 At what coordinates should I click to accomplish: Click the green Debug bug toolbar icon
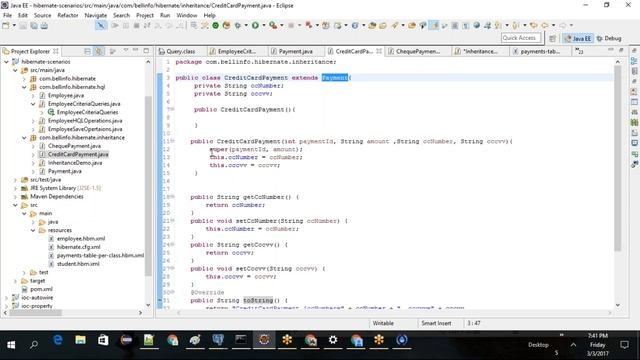click(x=238, y=25)
